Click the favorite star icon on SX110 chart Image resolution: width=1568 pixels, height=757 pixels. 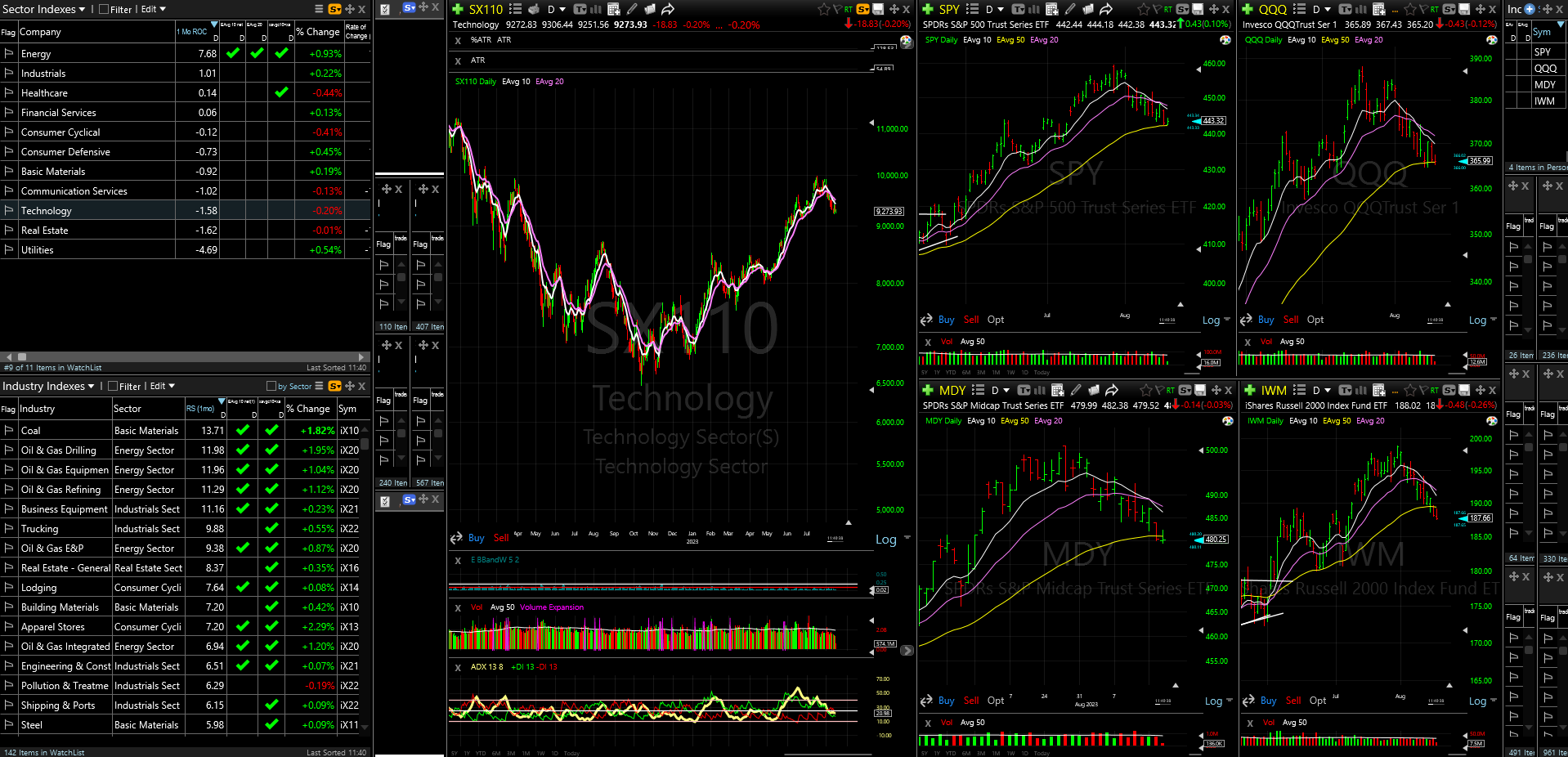click(823, 9)
